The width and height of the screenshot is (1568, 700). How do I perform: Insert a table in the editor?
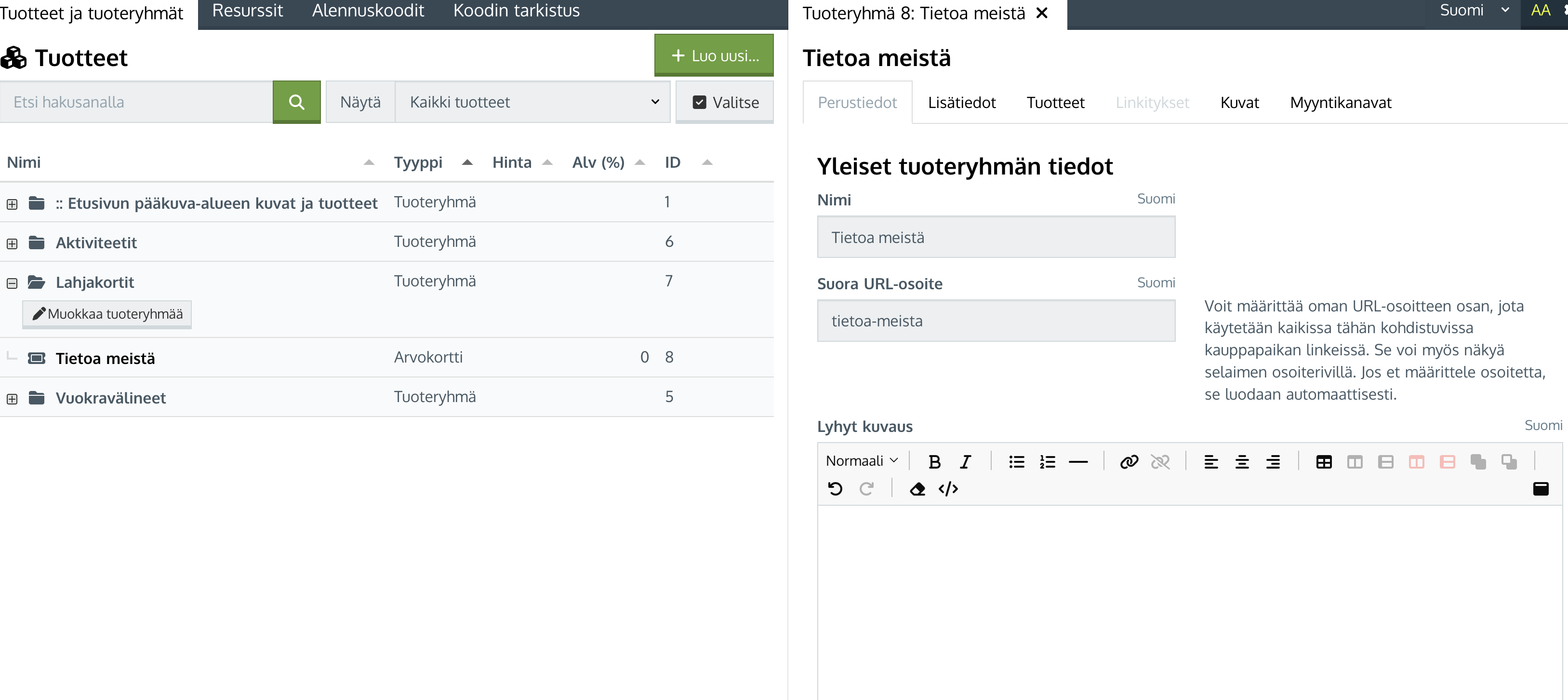[1324, 462]
